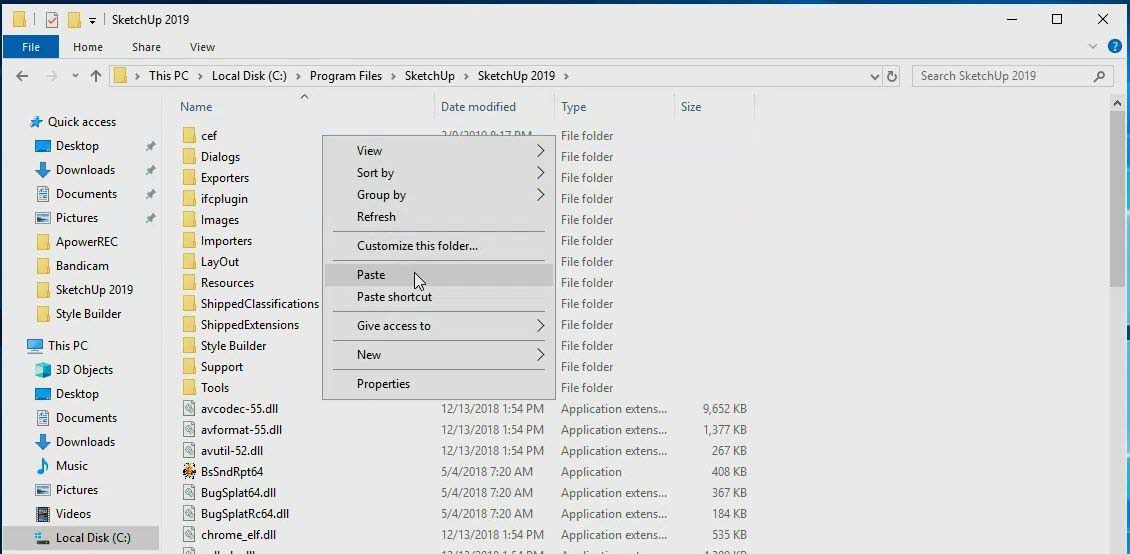Image resolution: width=1130 pixels, height=554 pixels.
Task: Click the BsSndRpt64 application bug icon
Action: click(x=190, y=472)
